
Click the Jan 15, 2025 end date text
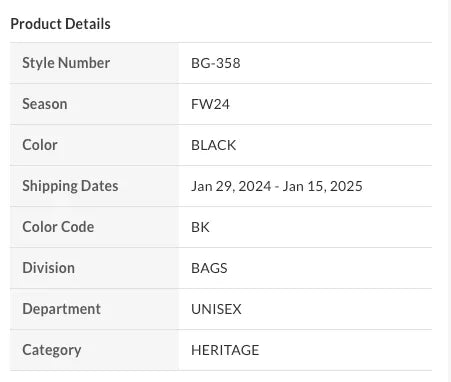[x=323, y=186]
